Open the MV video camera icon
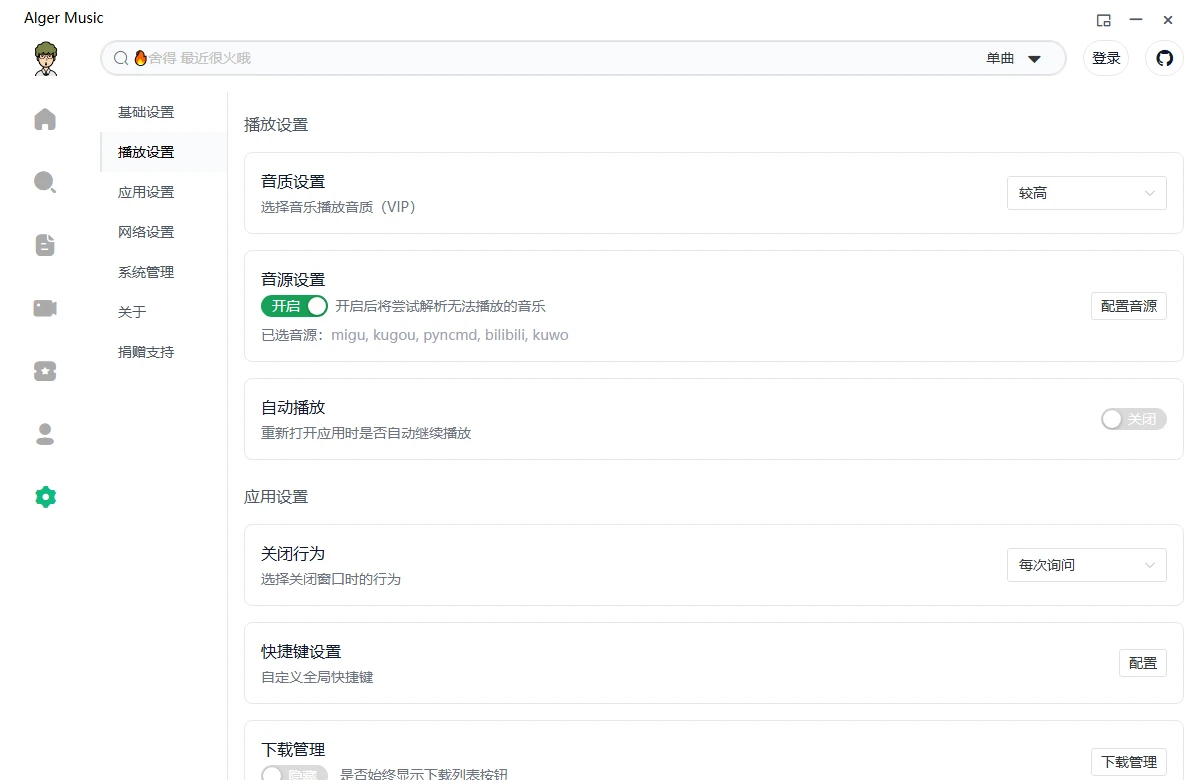The height and width of the screenshot is (780, 1200). 45,308
